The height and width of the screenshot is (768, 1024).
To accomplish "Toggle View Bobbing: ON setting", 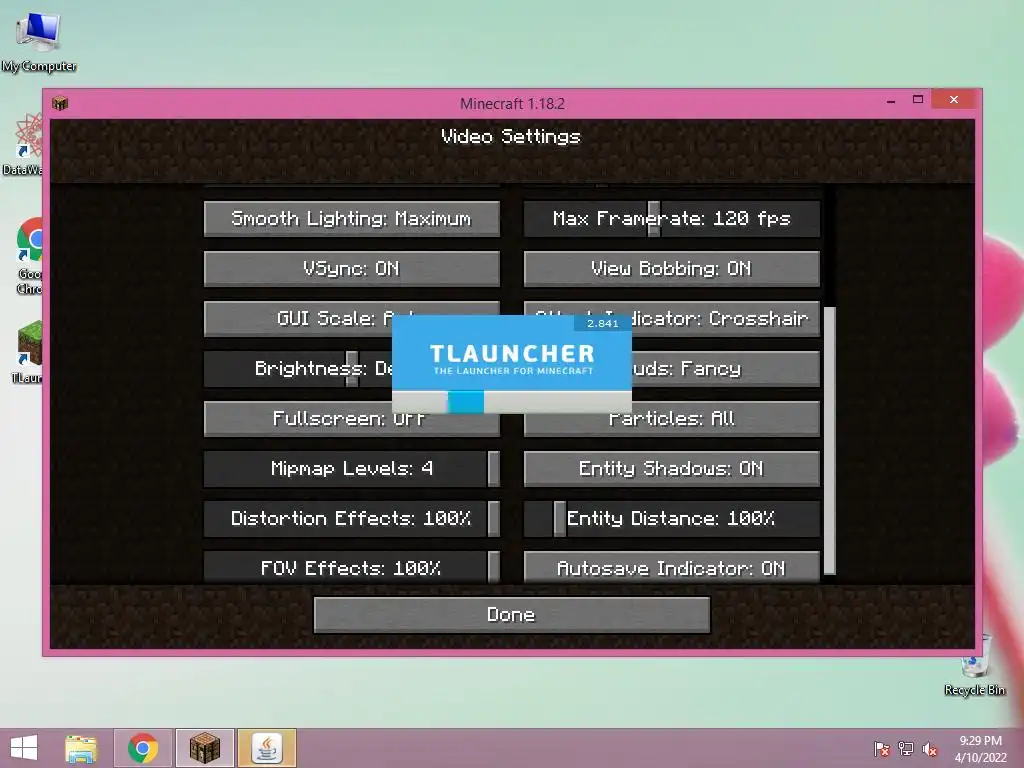I will coord(671,268).
